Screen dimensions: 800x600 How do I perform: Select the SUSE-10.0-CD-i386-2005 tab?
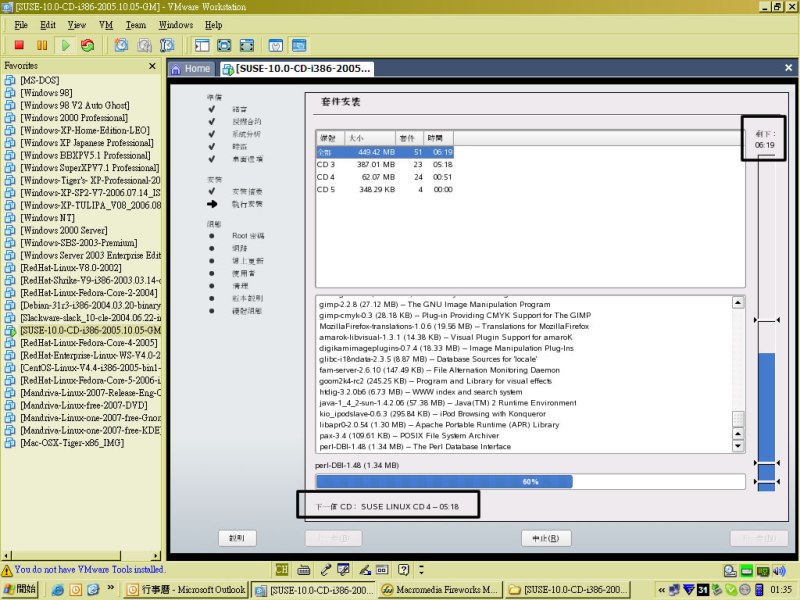297,68
